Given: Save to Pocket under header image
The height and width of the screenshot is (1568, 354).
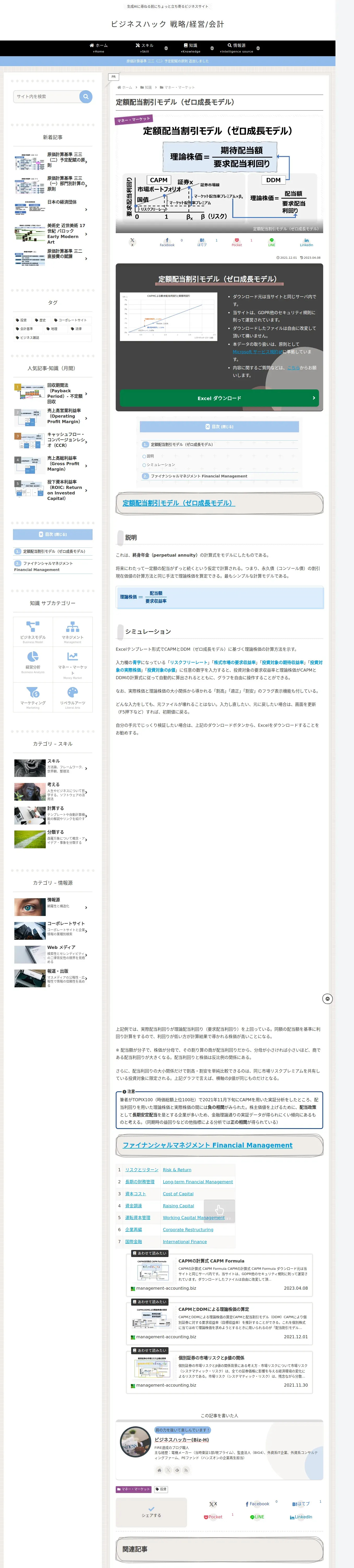Looking at the screenshot, I should click(x=237, y=242).
